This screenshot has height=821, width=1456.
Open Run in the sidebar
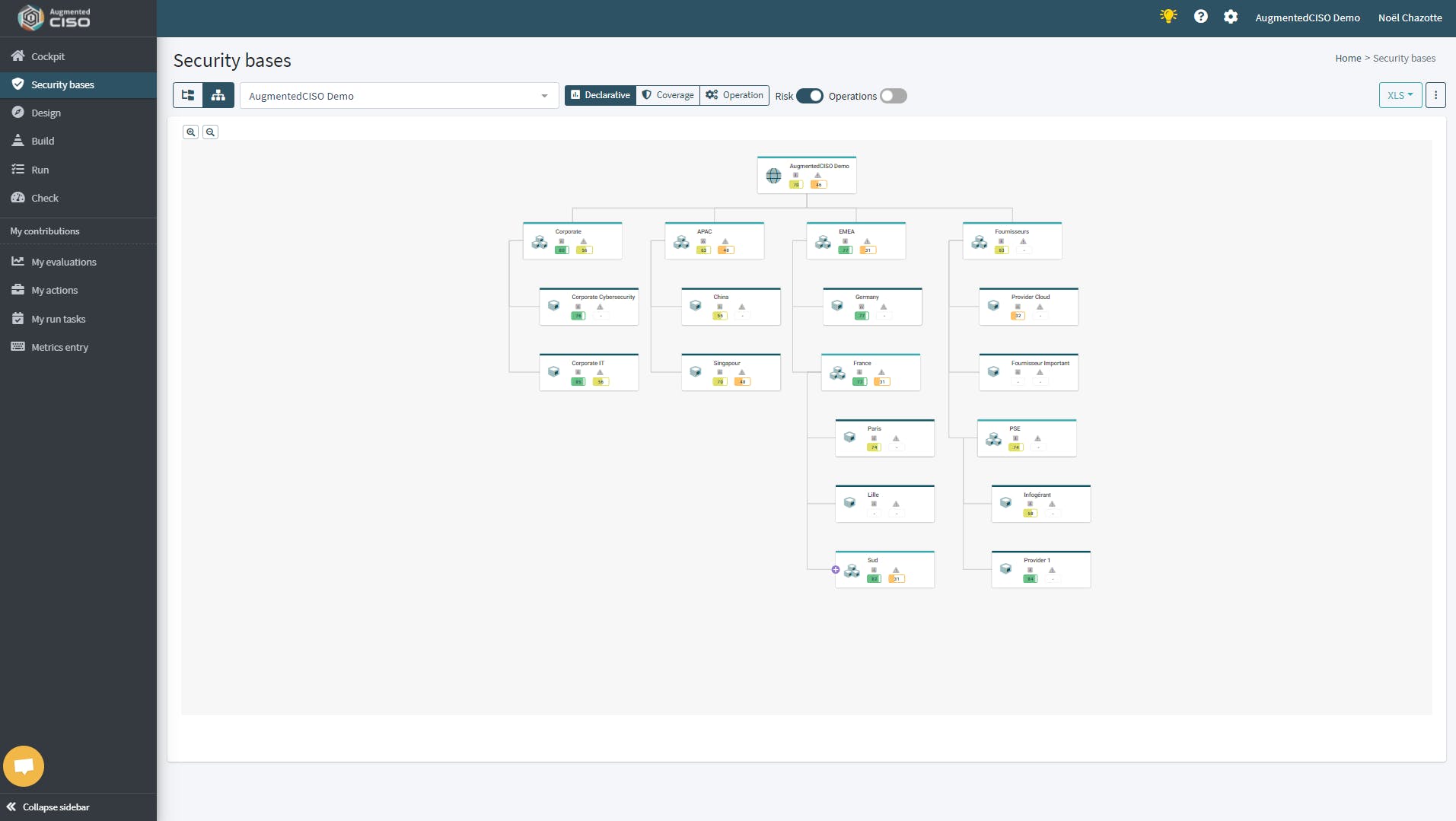click(78, 170)
